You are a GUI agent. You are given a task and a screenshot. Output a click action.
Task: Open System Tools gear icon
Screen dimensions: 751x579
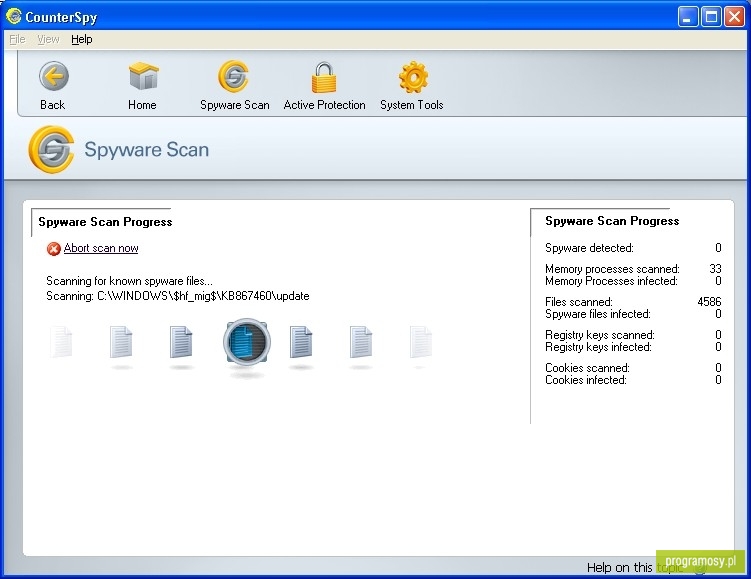click(413, 77)
